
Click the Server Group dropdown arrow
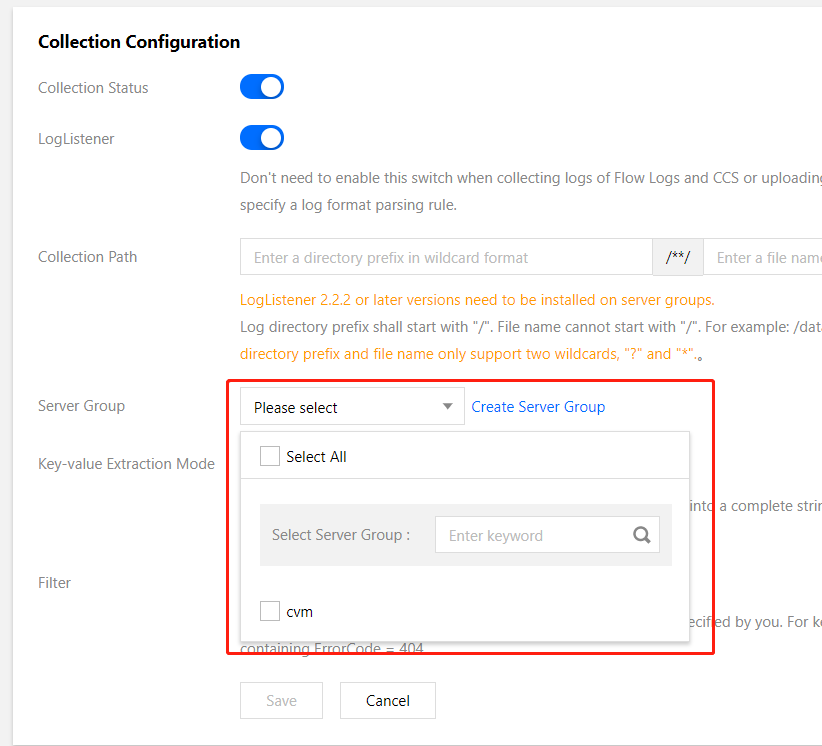[448, 407]
